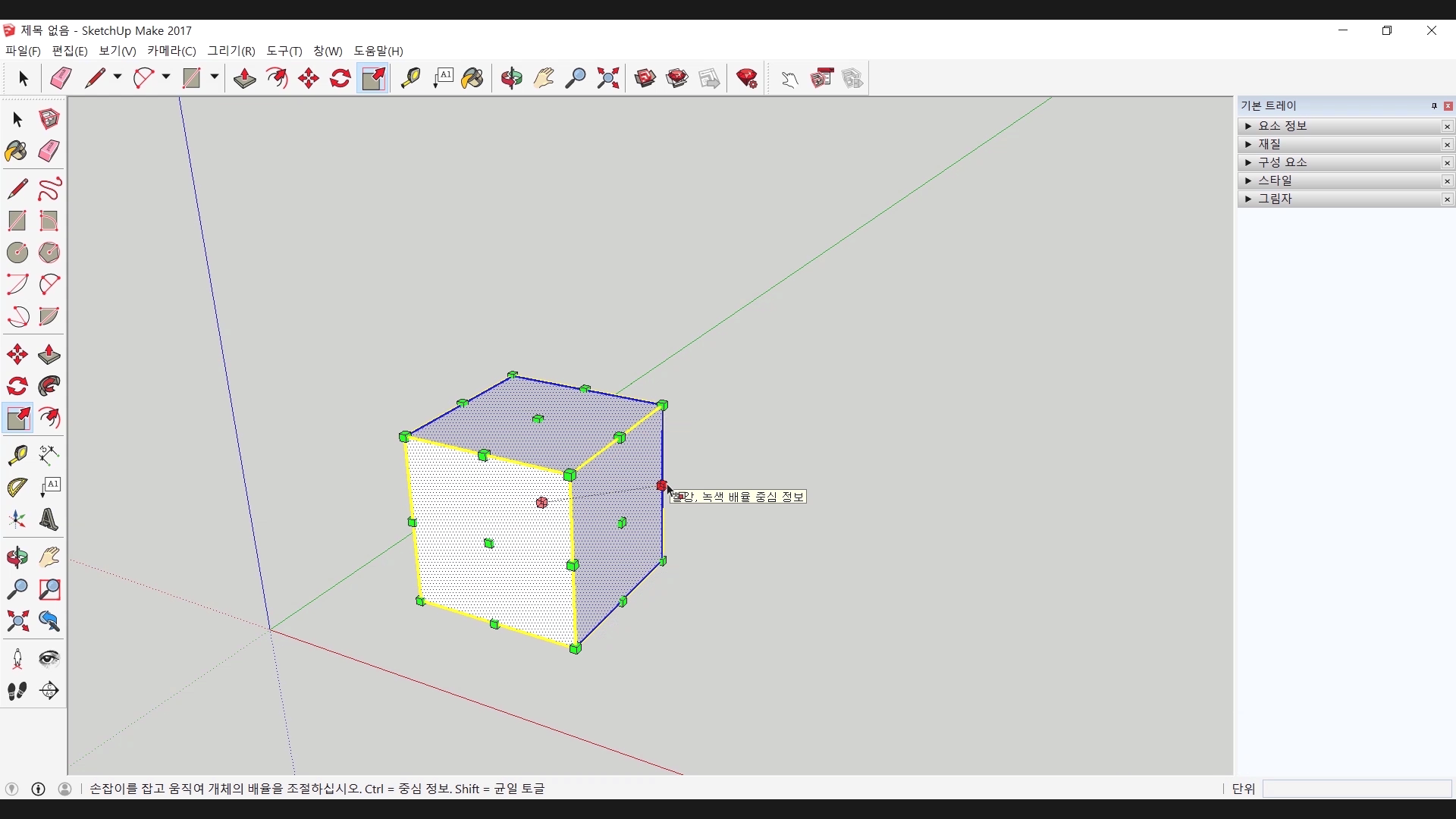Pick the Tape Measure tool in left toolbar

(17, 454)
